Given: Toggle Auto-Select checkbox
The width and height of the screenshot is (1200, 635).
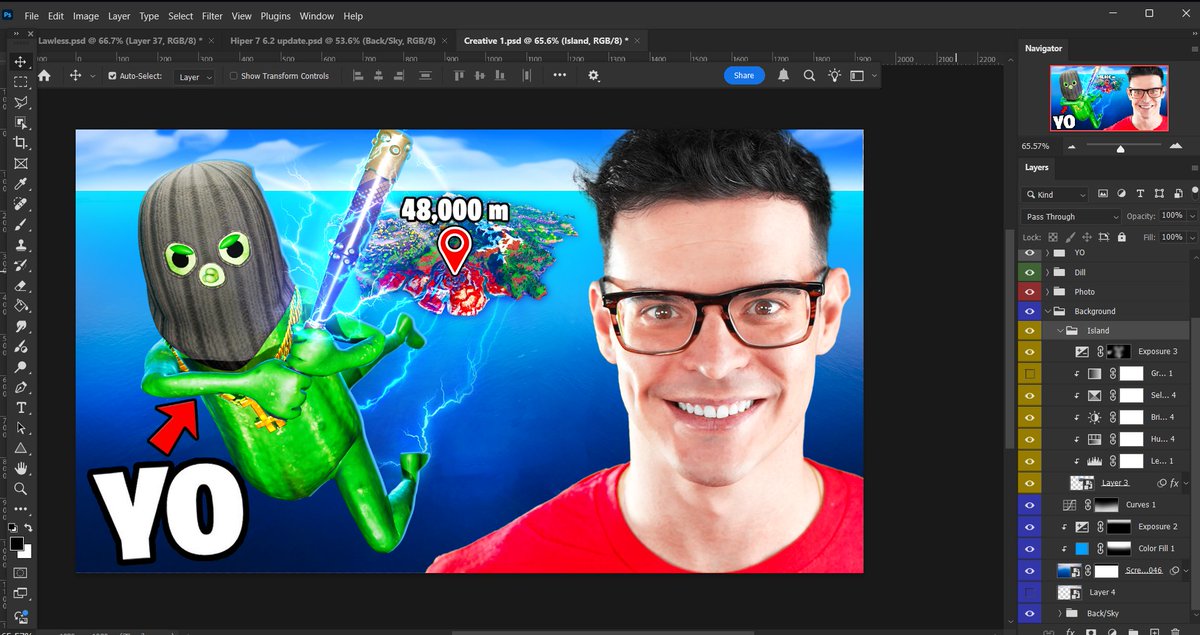Looking at the screenshot, I should tap(112, 76).
